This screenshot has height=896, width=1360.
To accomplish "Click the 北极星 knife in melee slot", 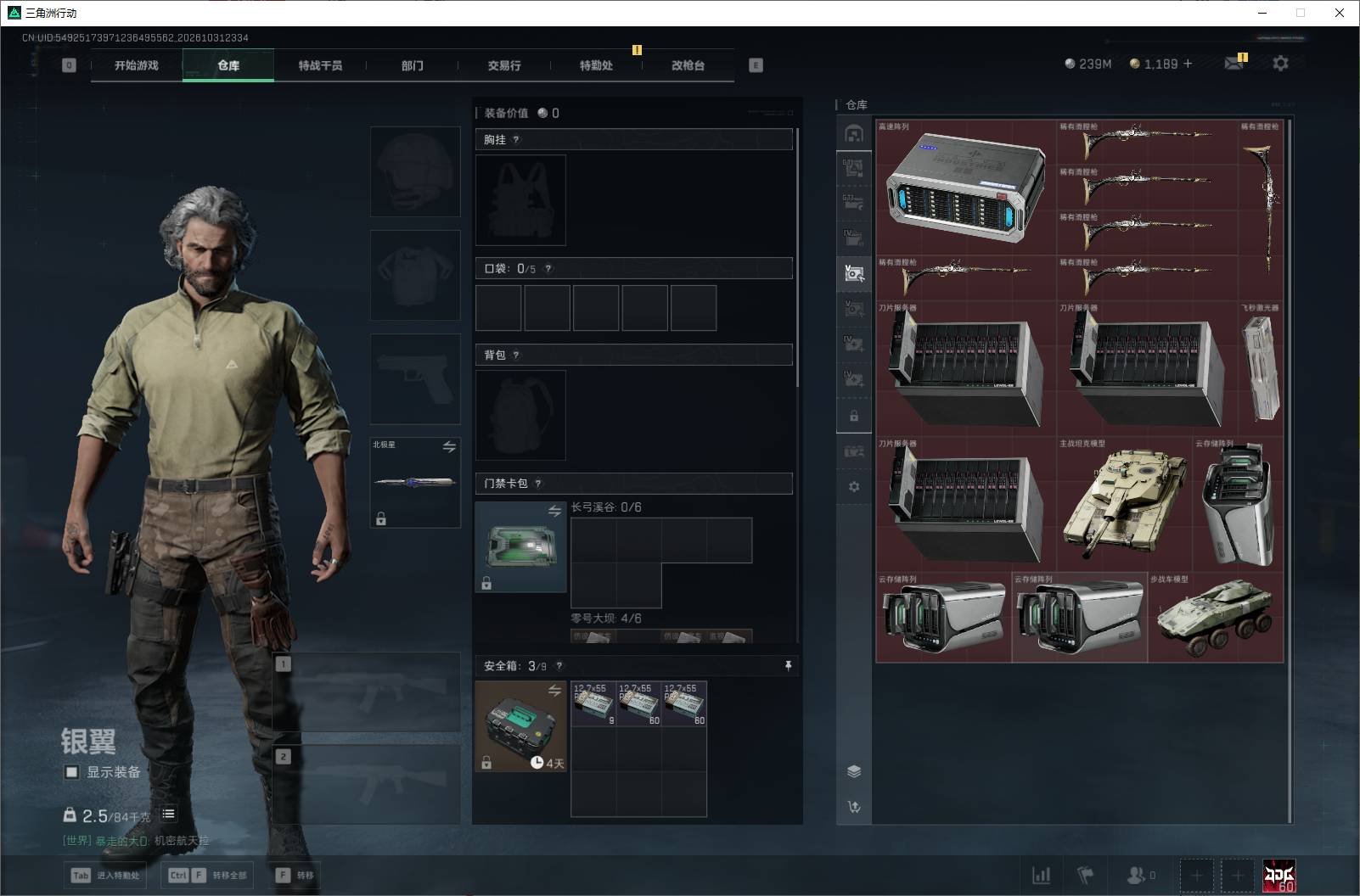I will [415, 482].
